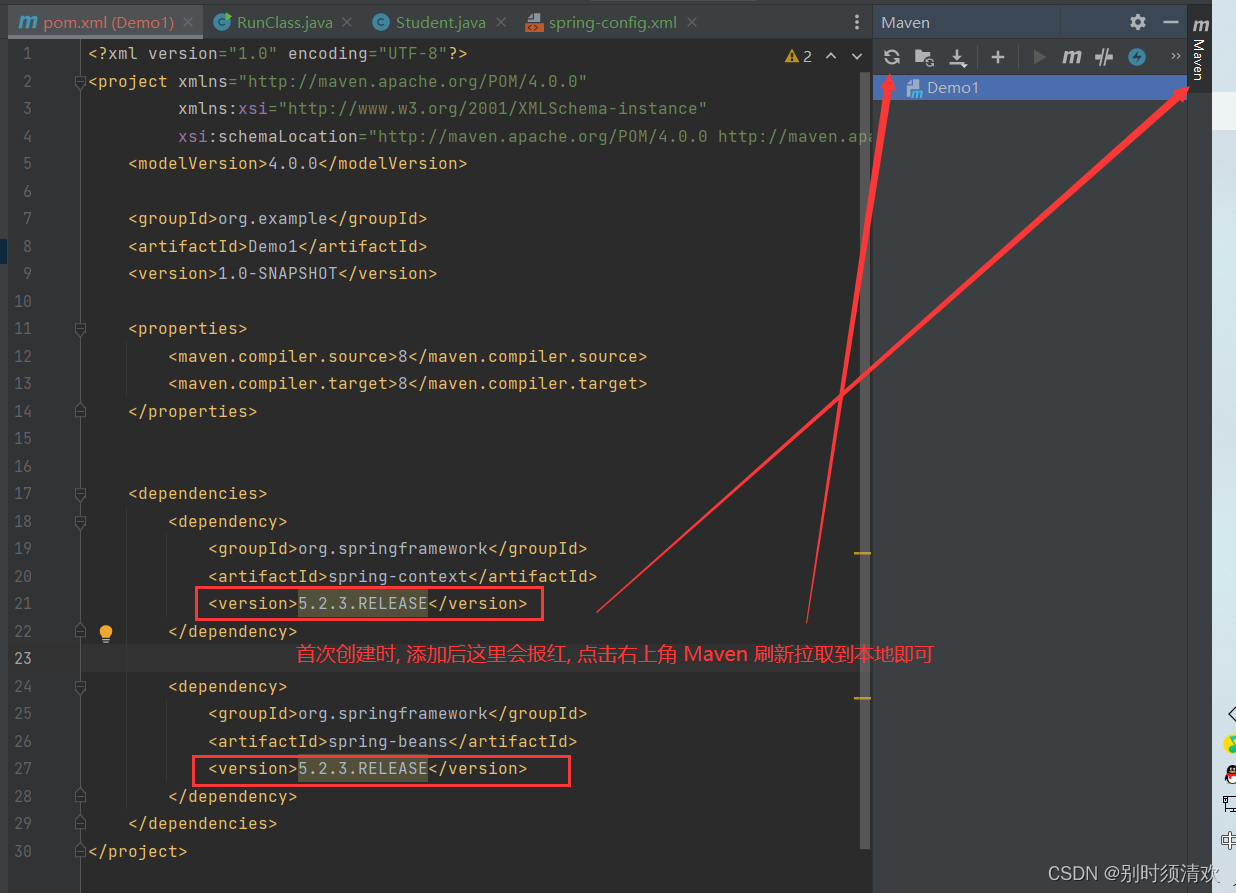Toggle offline mode icon in Maven toolbar
The image size is (1236, 893).
click(1104, 57)
